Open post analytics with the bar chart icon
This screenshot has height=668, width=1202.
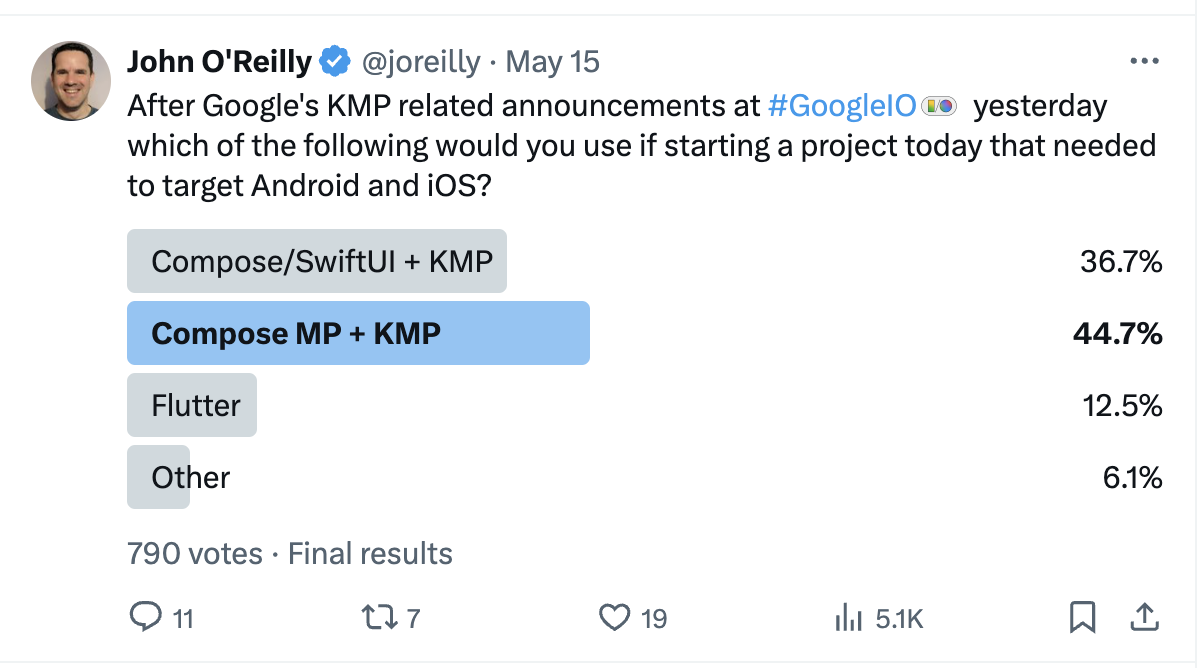pyautogui.click(x=846, y=618)
